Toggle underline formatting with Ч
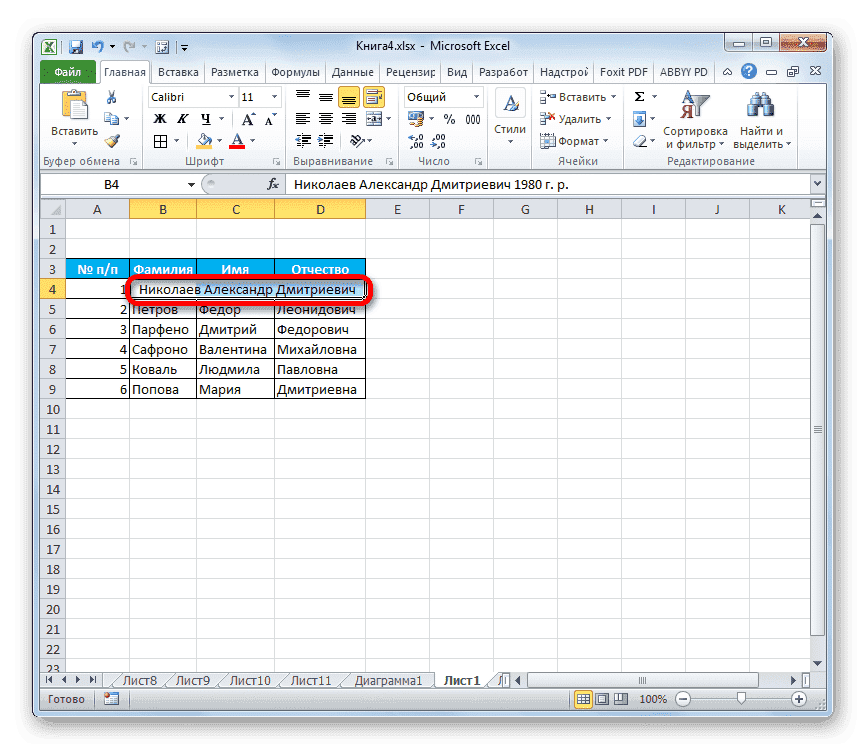This screenshot has width=866, height=750. pyautogui.click(x=204, y=120)
